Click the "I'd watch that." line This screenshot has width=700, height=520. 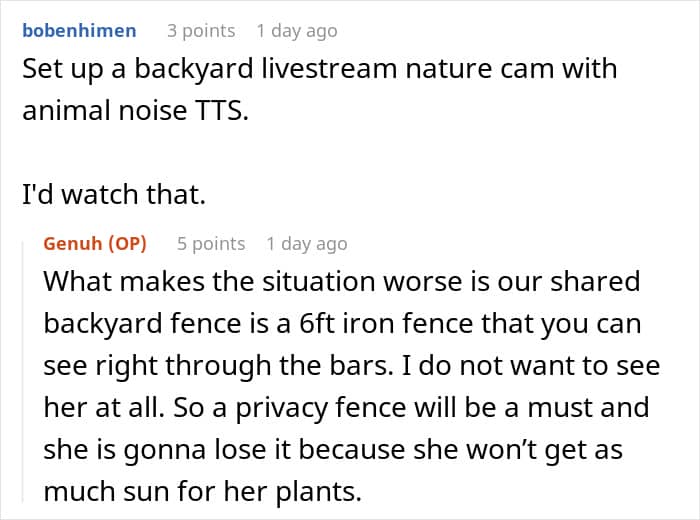click(113, 196)
